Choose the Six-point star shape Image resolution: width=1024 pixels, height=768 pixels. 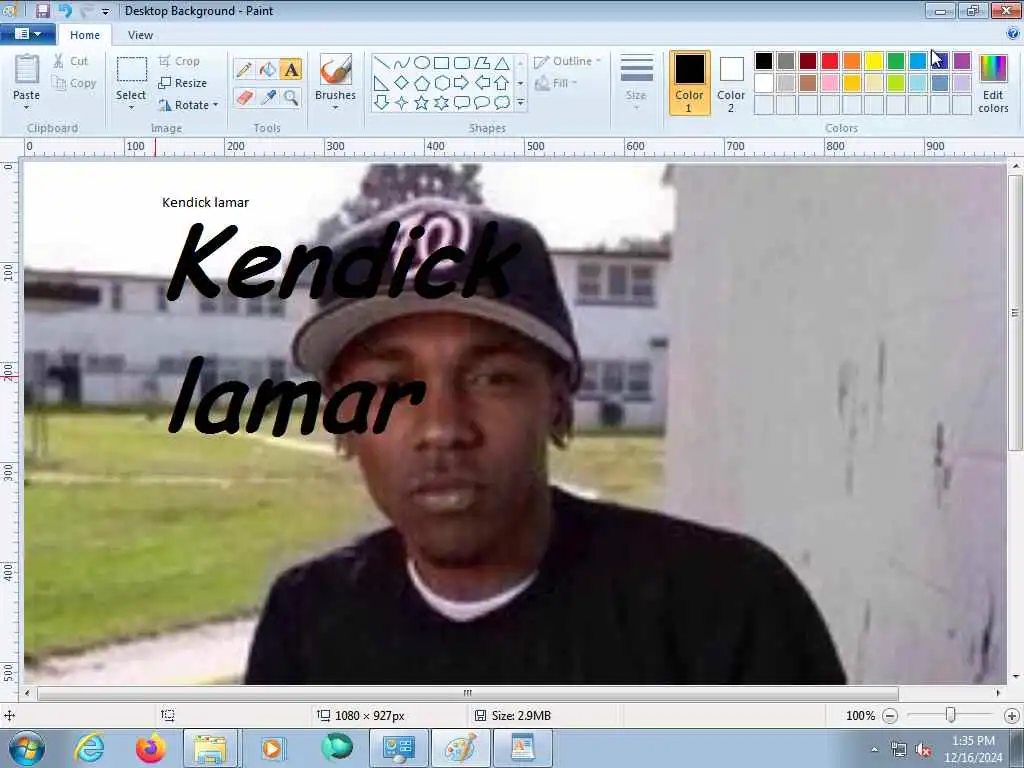(441, 103)
